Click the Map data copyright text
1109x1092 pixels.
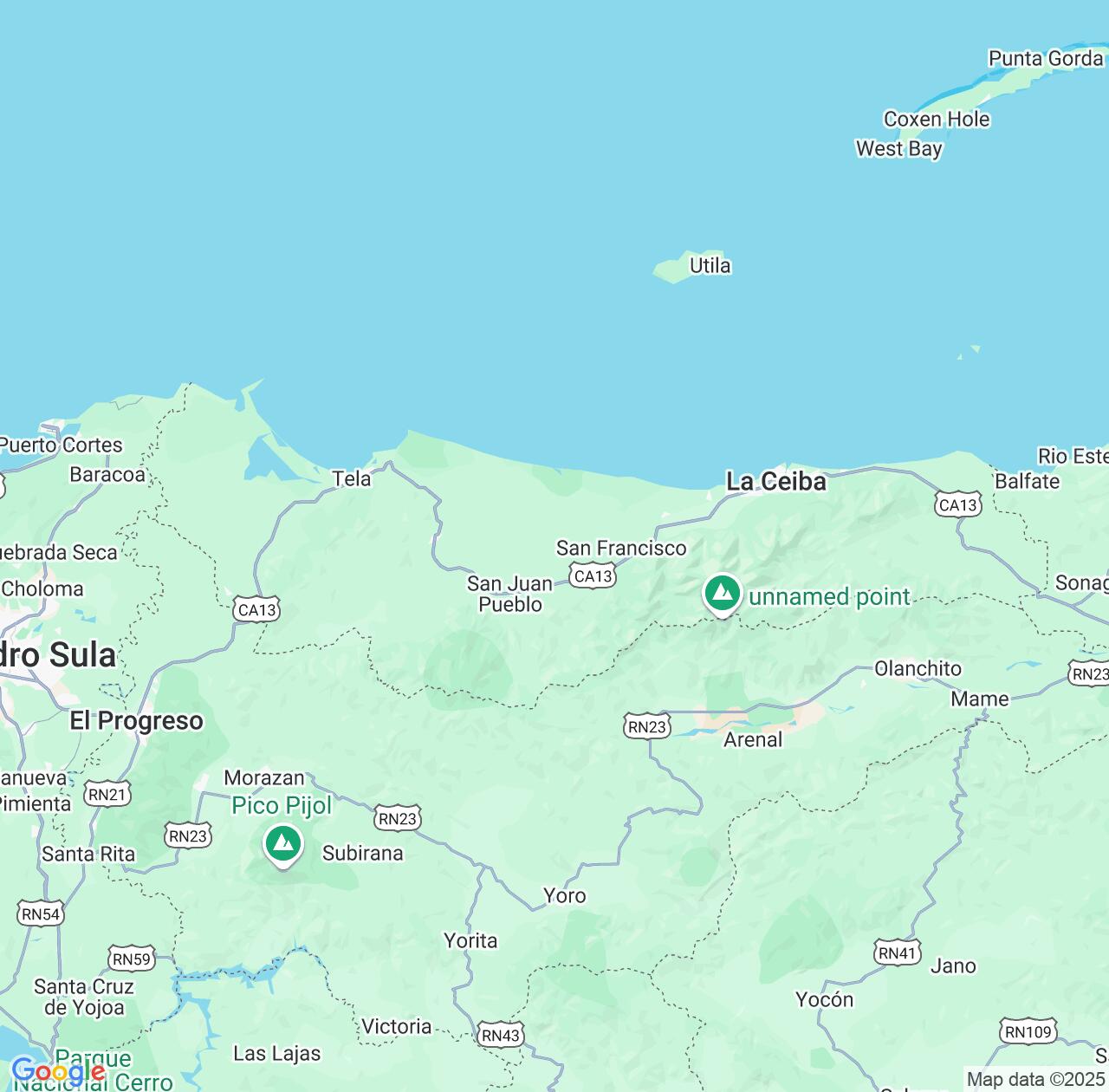click(1035, 1080)
